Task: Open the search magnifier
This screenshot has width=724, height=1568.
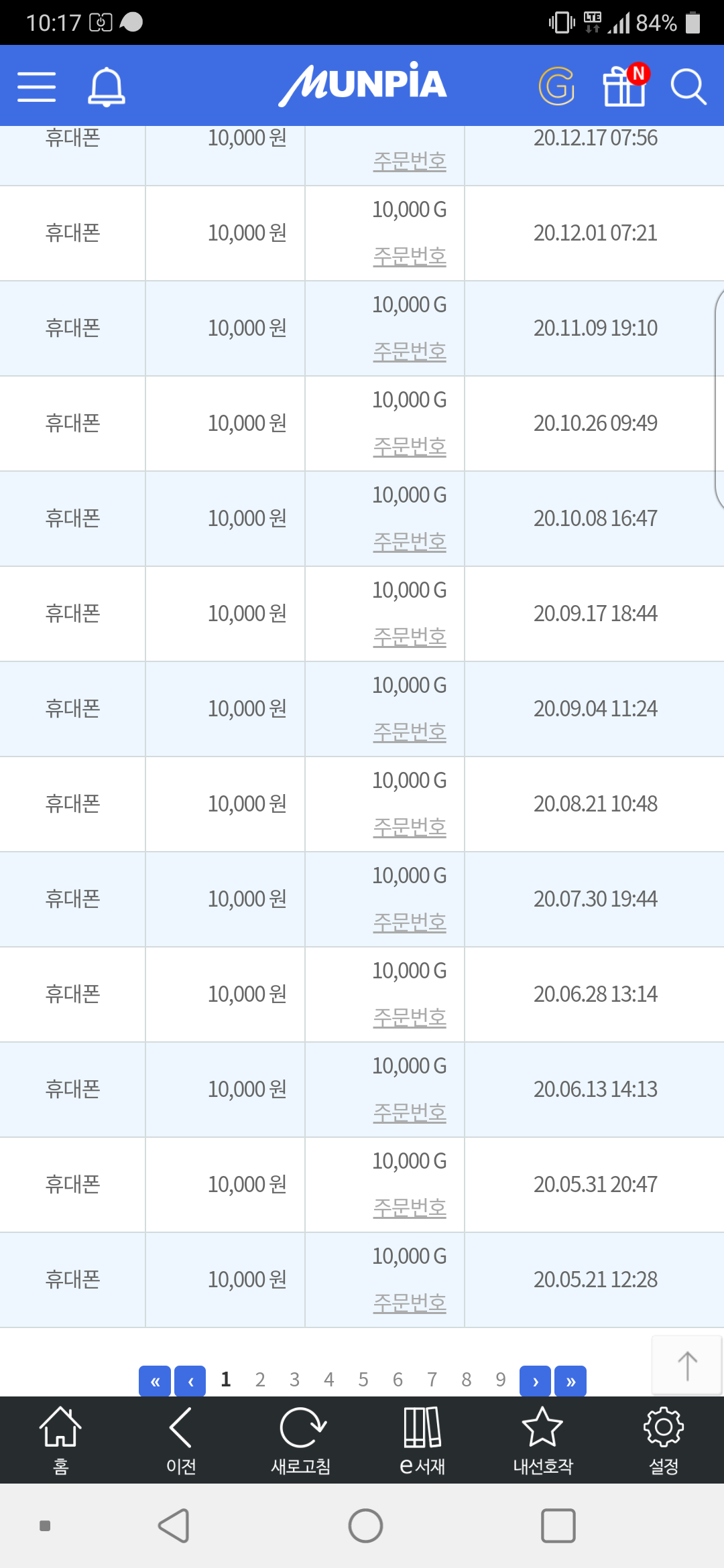Action: (x=688, y=87)
